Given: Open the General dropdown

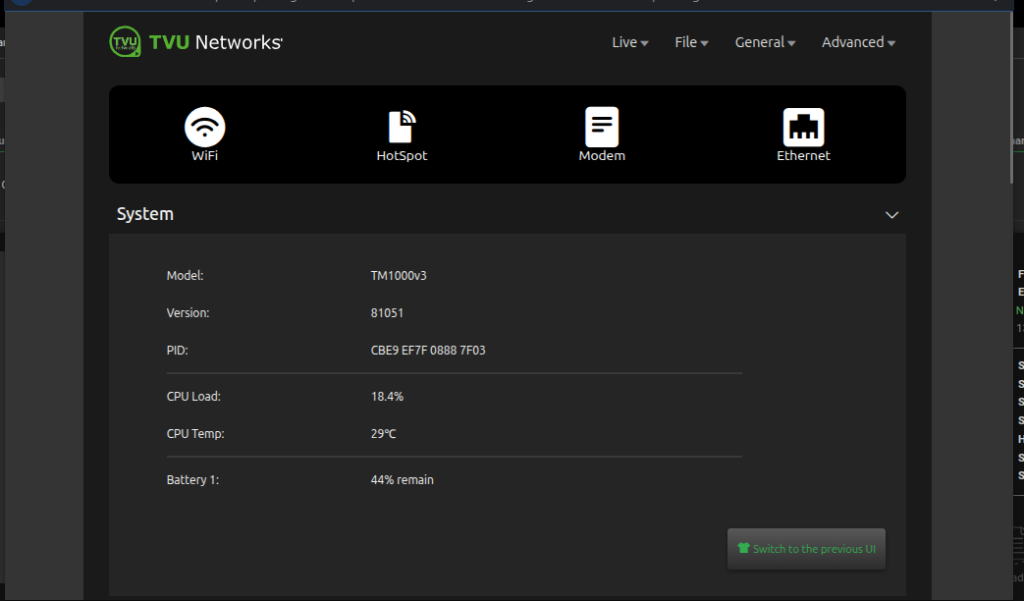Looking at the screenshot, I should [x=764, y=42].
